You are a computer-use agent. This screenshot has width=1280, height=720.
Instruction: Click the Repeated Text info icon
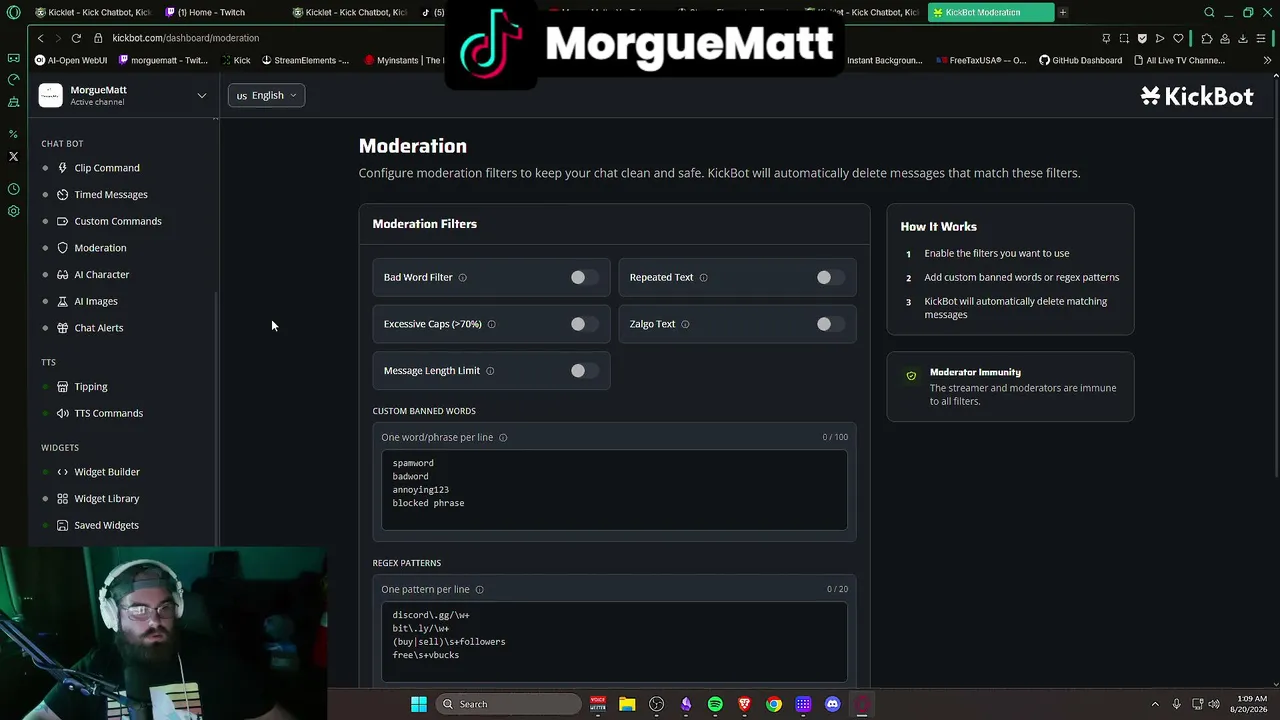pos(703,277)
